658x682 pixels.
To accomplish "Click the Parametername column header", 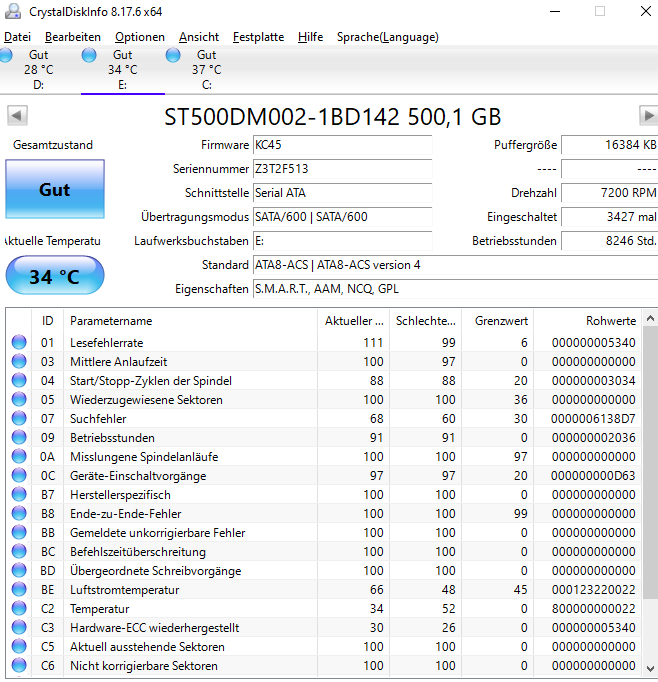I will coord(190,321).
